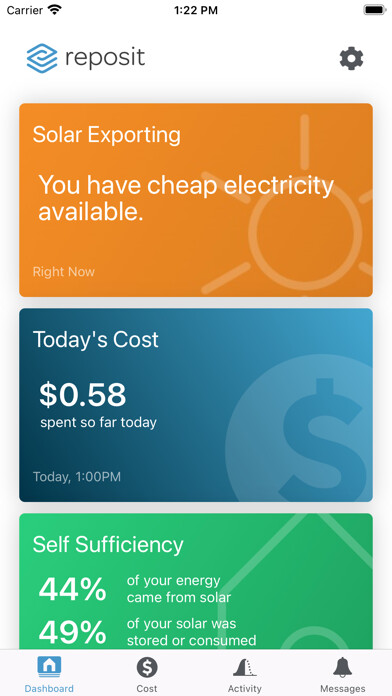Tap the cheap electricity available message
The image size is (392, 696).
(x=186, y=198)
